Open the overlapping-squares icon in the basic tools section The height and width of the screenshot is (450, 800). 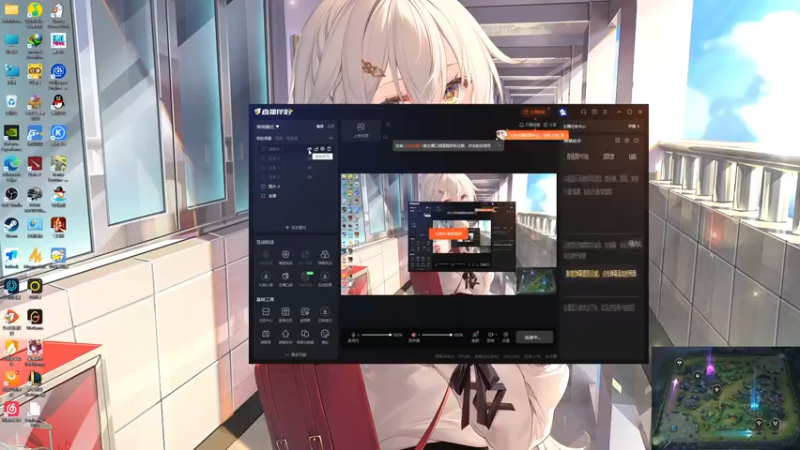coord(305,336)
